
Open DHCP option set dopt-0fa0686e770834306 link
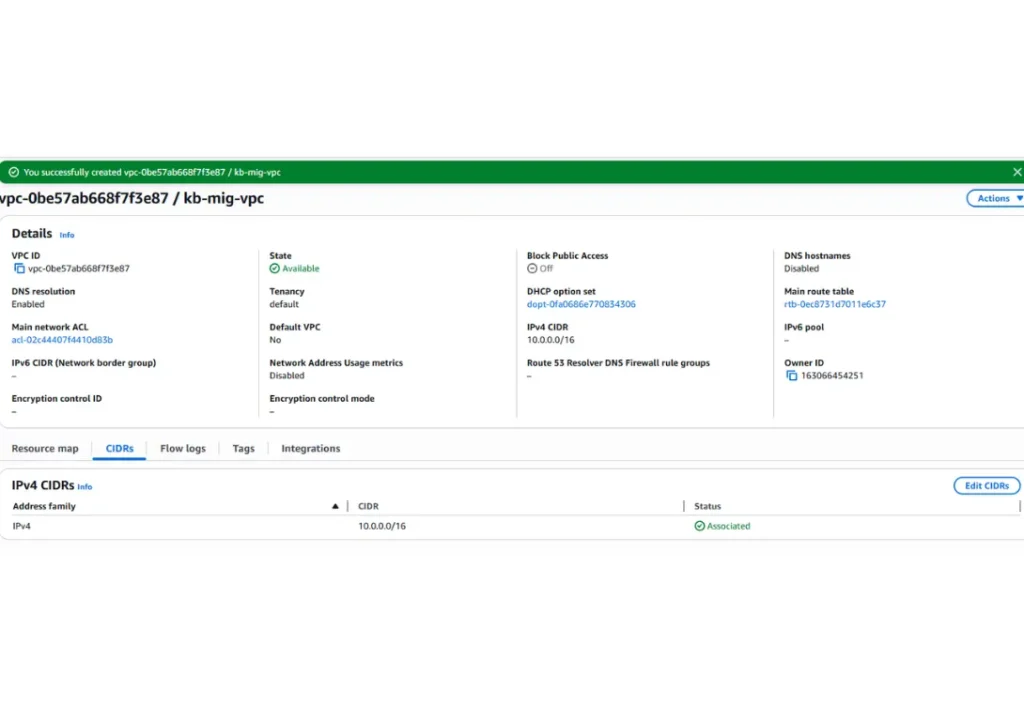click(x=581, y=304)
